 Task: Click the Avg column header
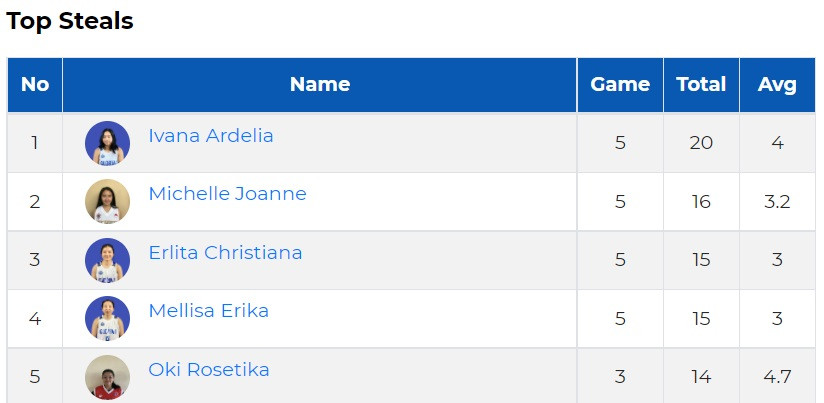click(x=777, y=85)
